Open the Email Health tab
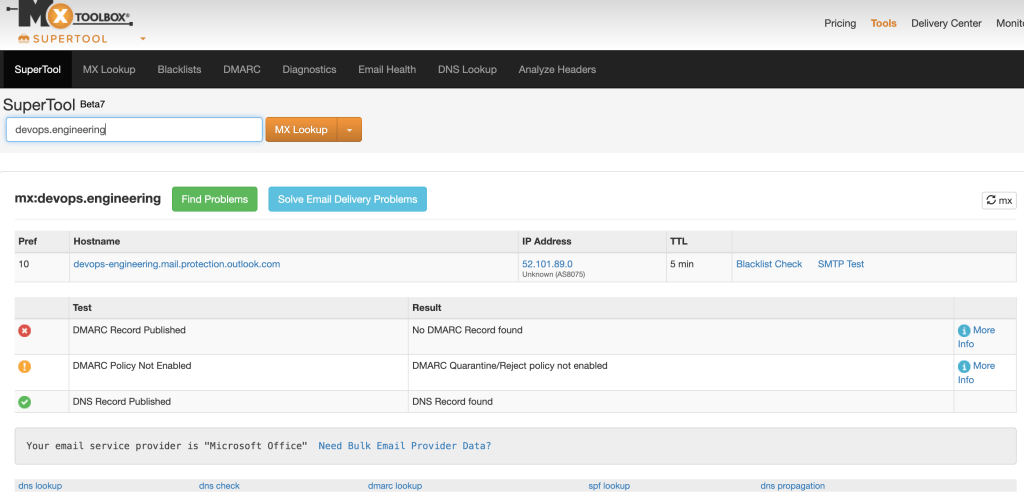This screenshot has width=1024, height=495. (387, 69)
